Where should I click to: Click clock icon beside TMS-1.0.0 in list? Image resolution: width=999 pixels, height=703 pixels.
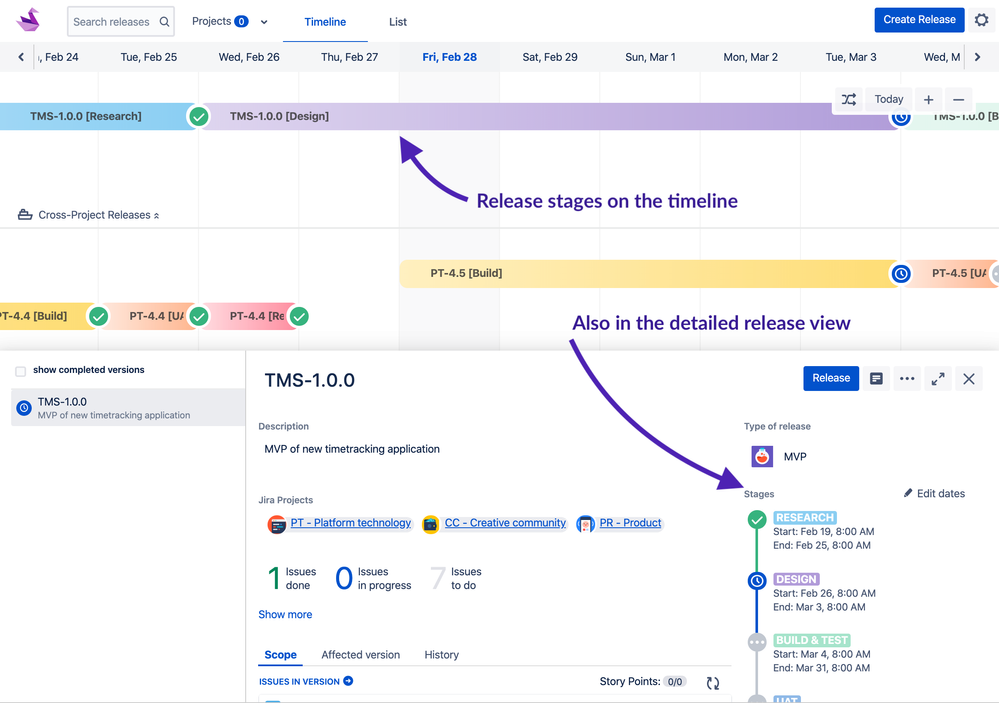[24, 408]
